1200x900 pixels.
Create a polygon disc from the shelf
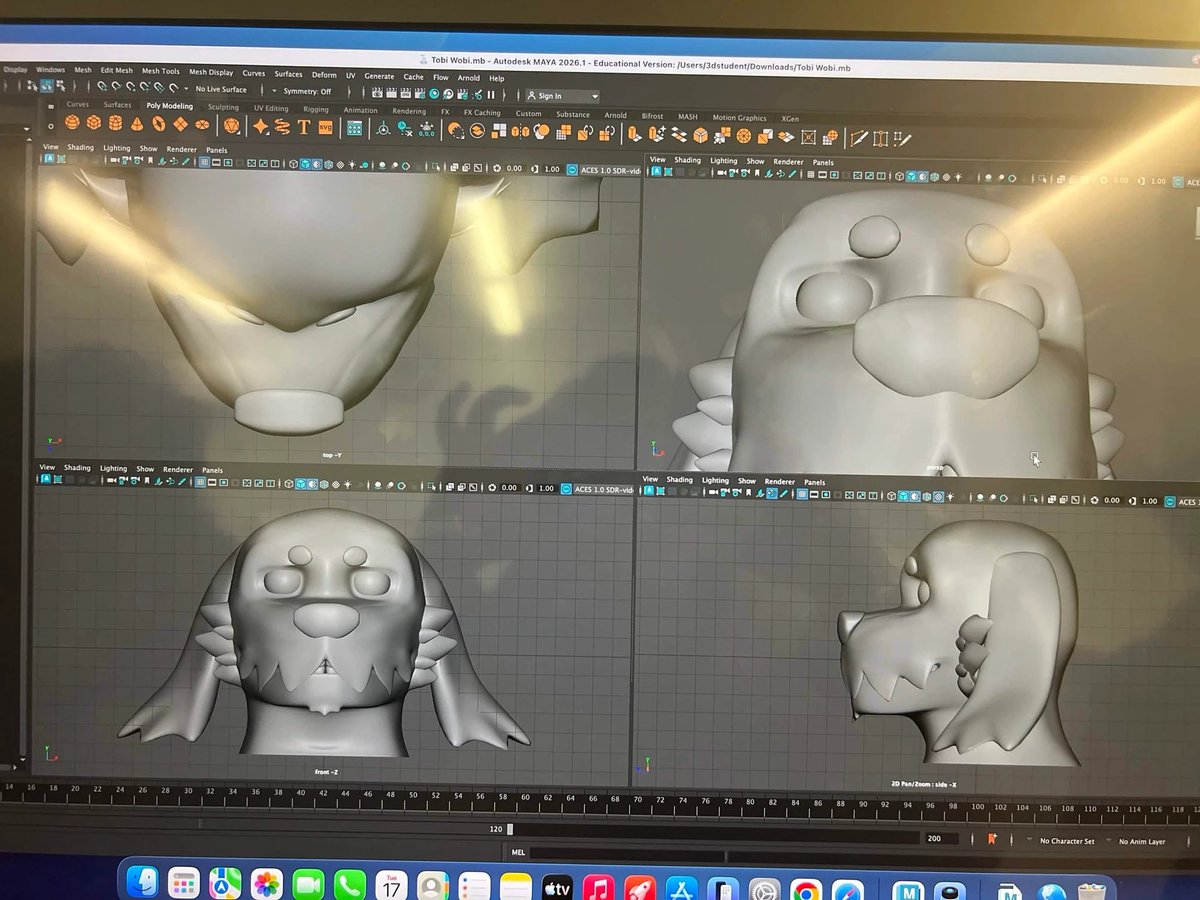point(203,125)
